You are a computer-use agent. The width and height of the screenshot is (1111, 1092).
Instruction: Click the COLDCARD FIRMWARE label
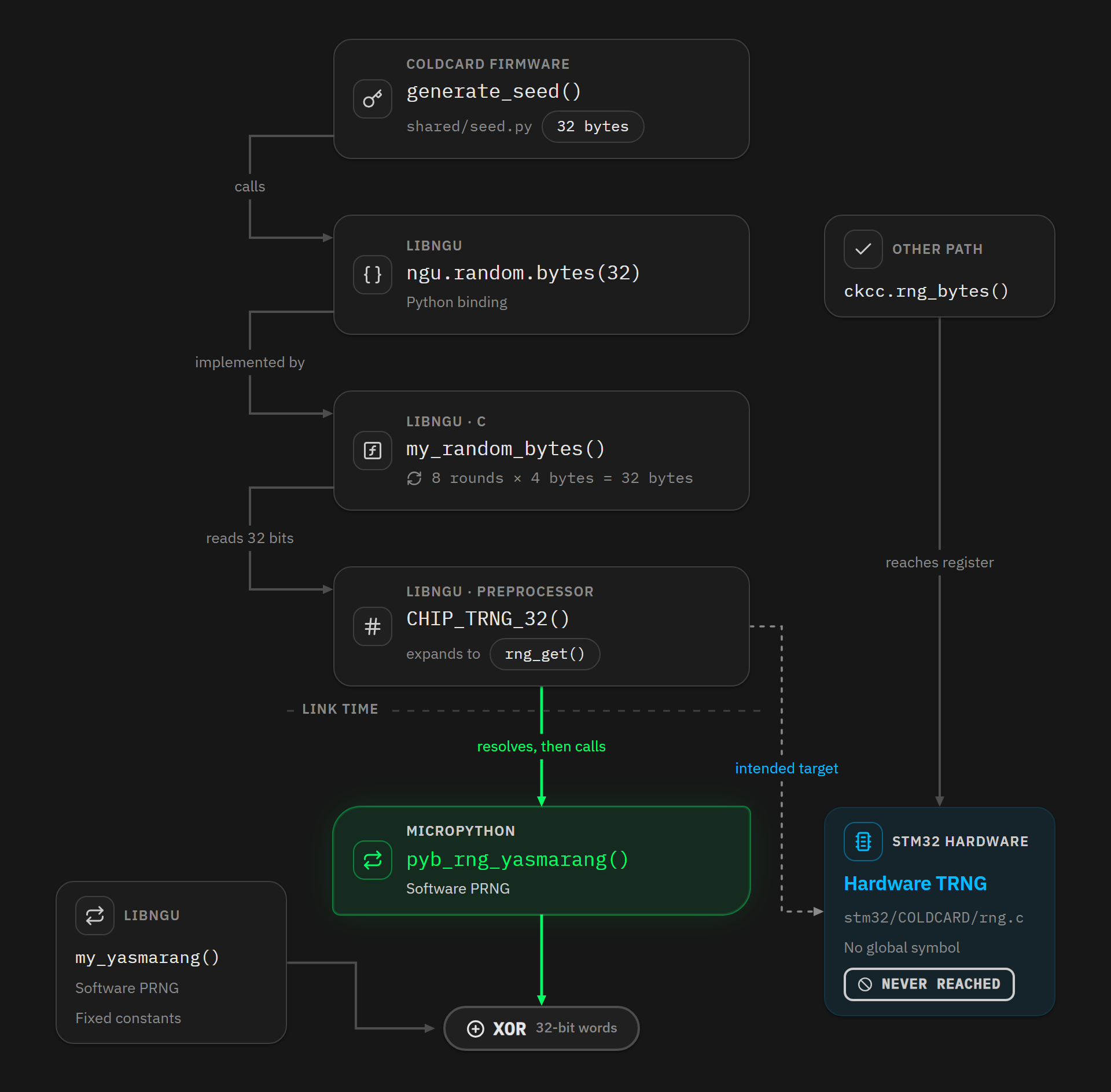tap(488, 64)
